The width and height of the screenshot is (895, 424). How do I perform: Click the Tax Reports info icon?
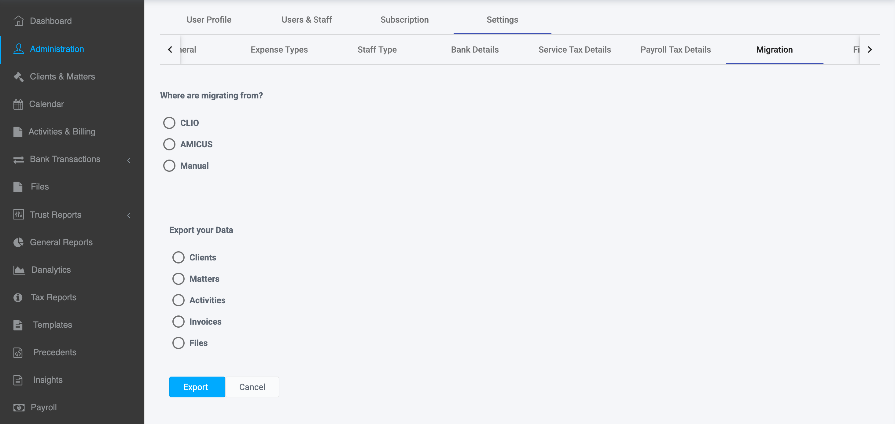pyautogui.click(x=18, y=297)
